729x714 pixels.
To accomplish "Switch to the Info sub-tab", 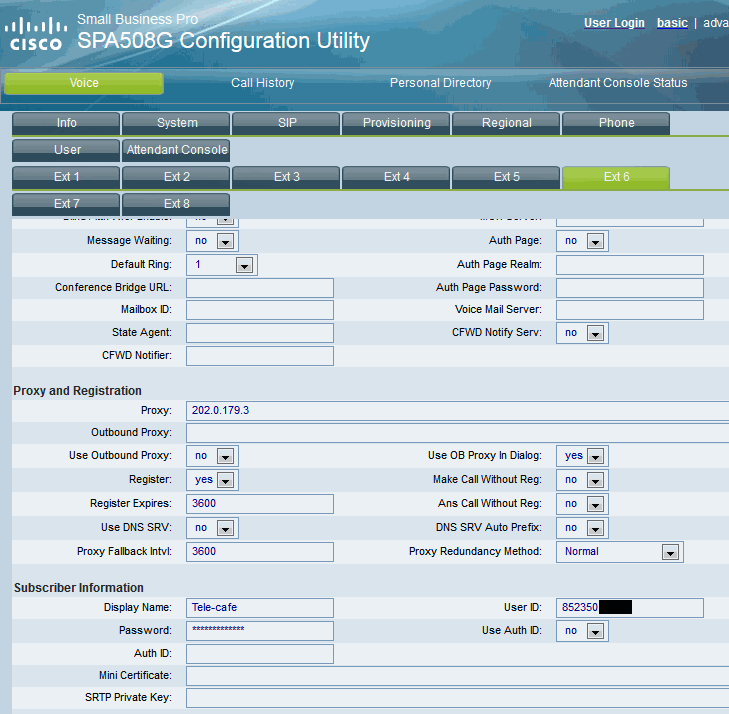I will 66,123.
